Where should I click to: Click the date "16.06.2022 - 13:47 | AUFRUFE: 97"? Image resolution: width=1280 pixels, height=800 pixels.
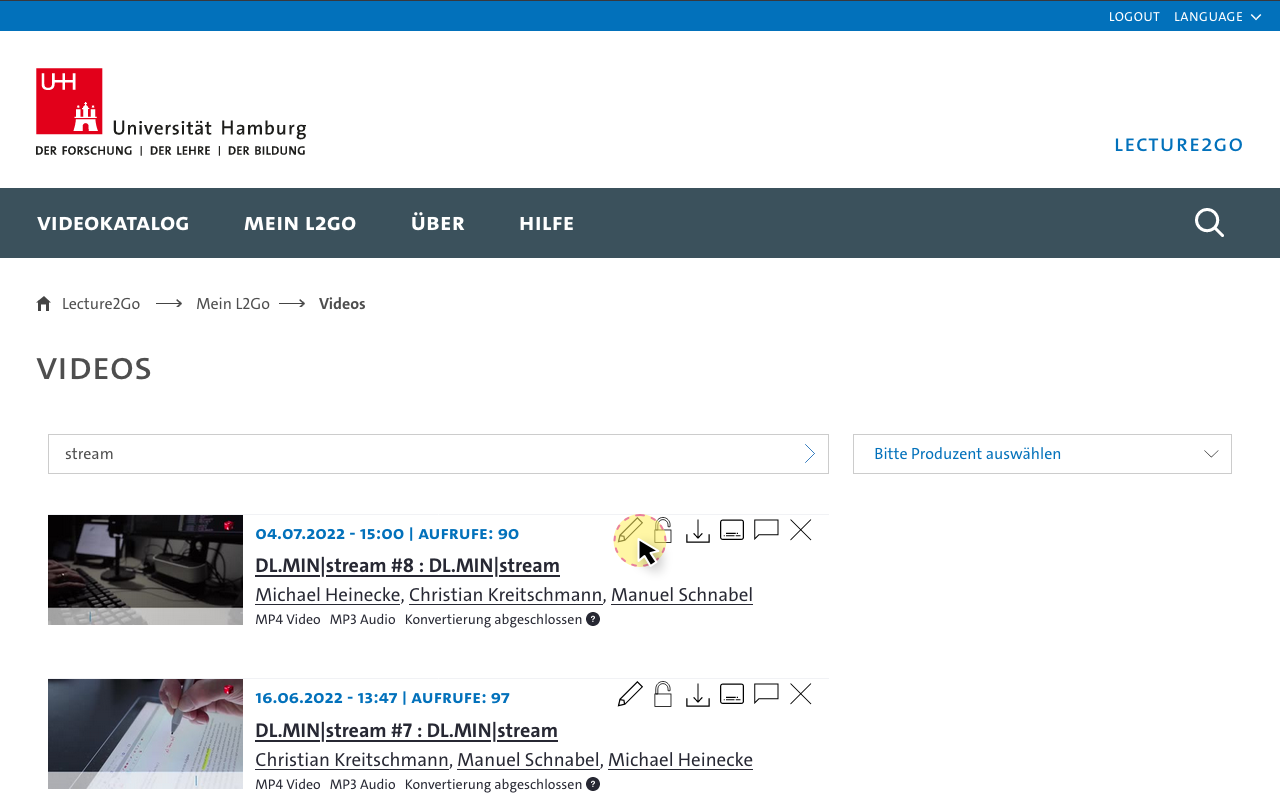tap(382, 698)
